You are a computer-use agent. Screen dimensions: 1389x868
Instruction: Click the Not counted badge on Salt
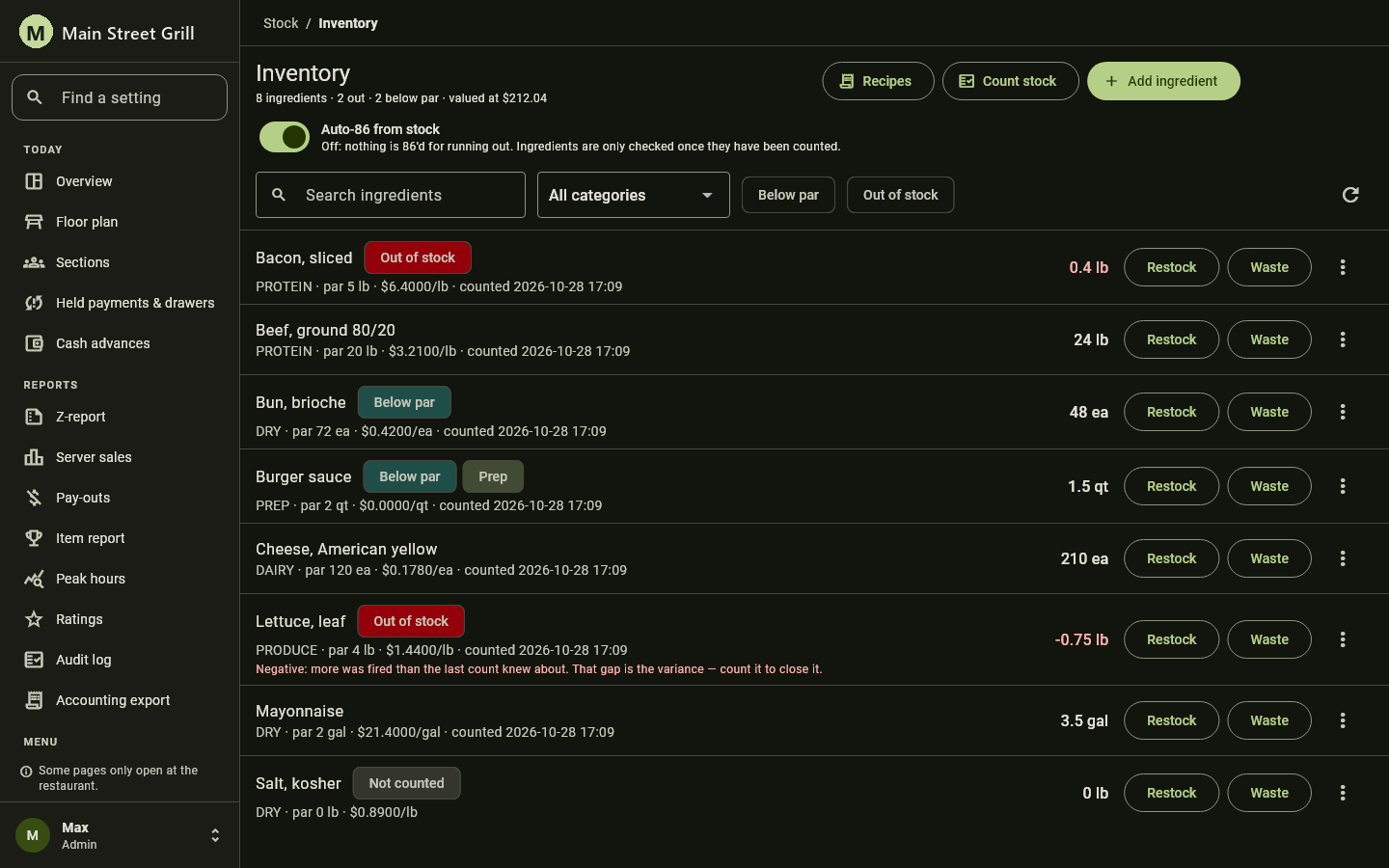coord(406,783)
